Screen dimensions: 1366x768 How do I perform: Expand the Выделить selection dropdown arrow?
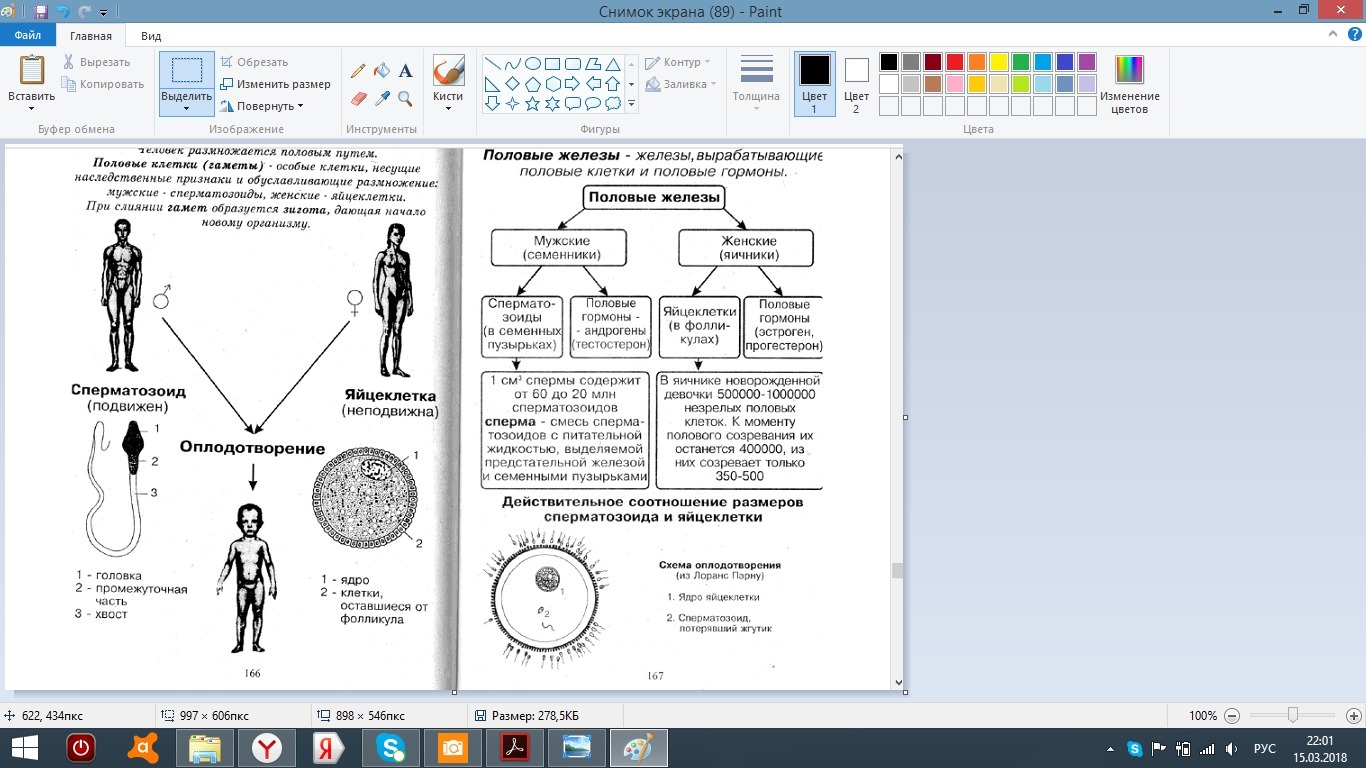186,108
